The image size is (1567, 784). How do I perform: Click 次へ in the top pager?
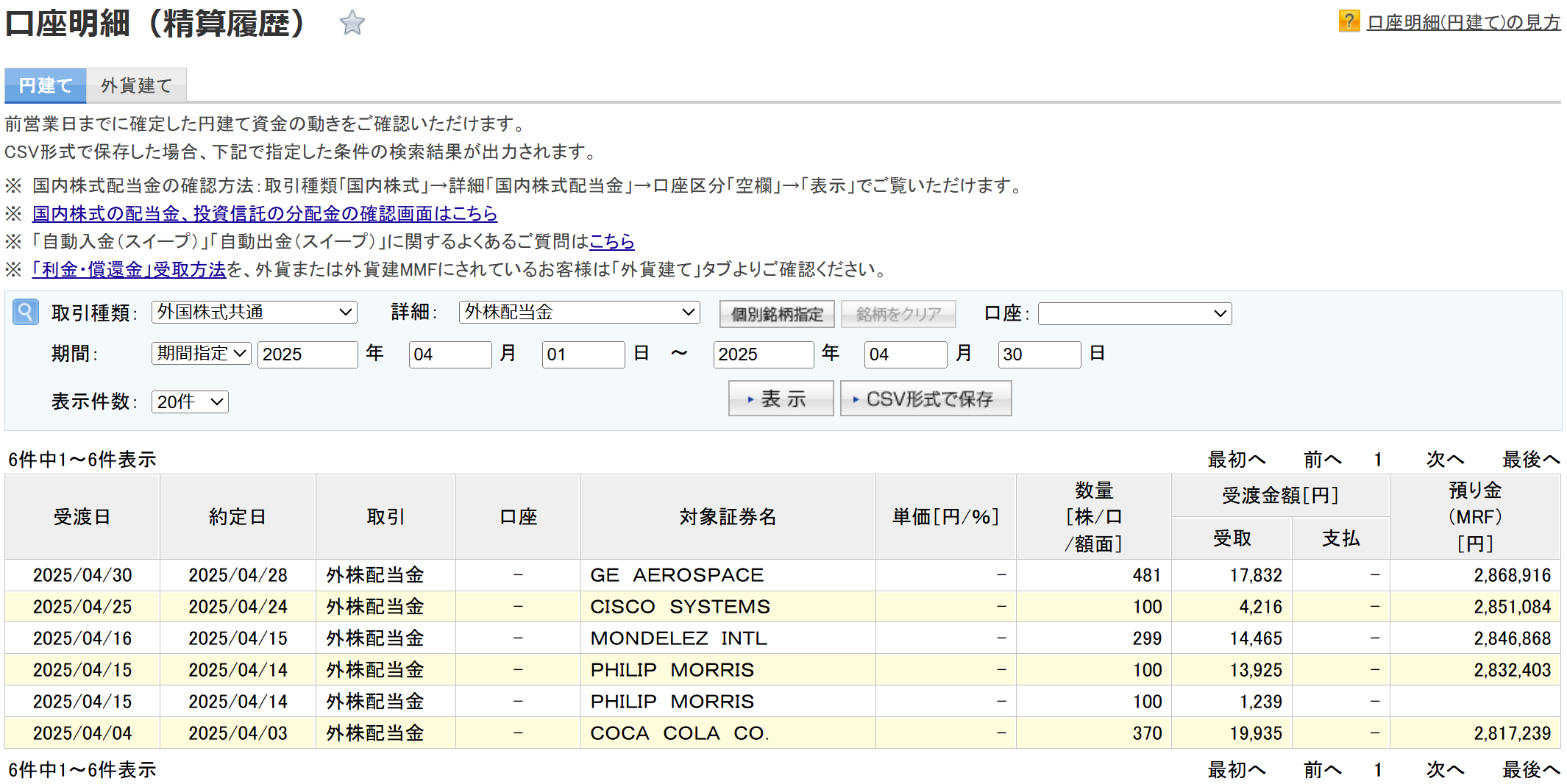point(1445,460)
